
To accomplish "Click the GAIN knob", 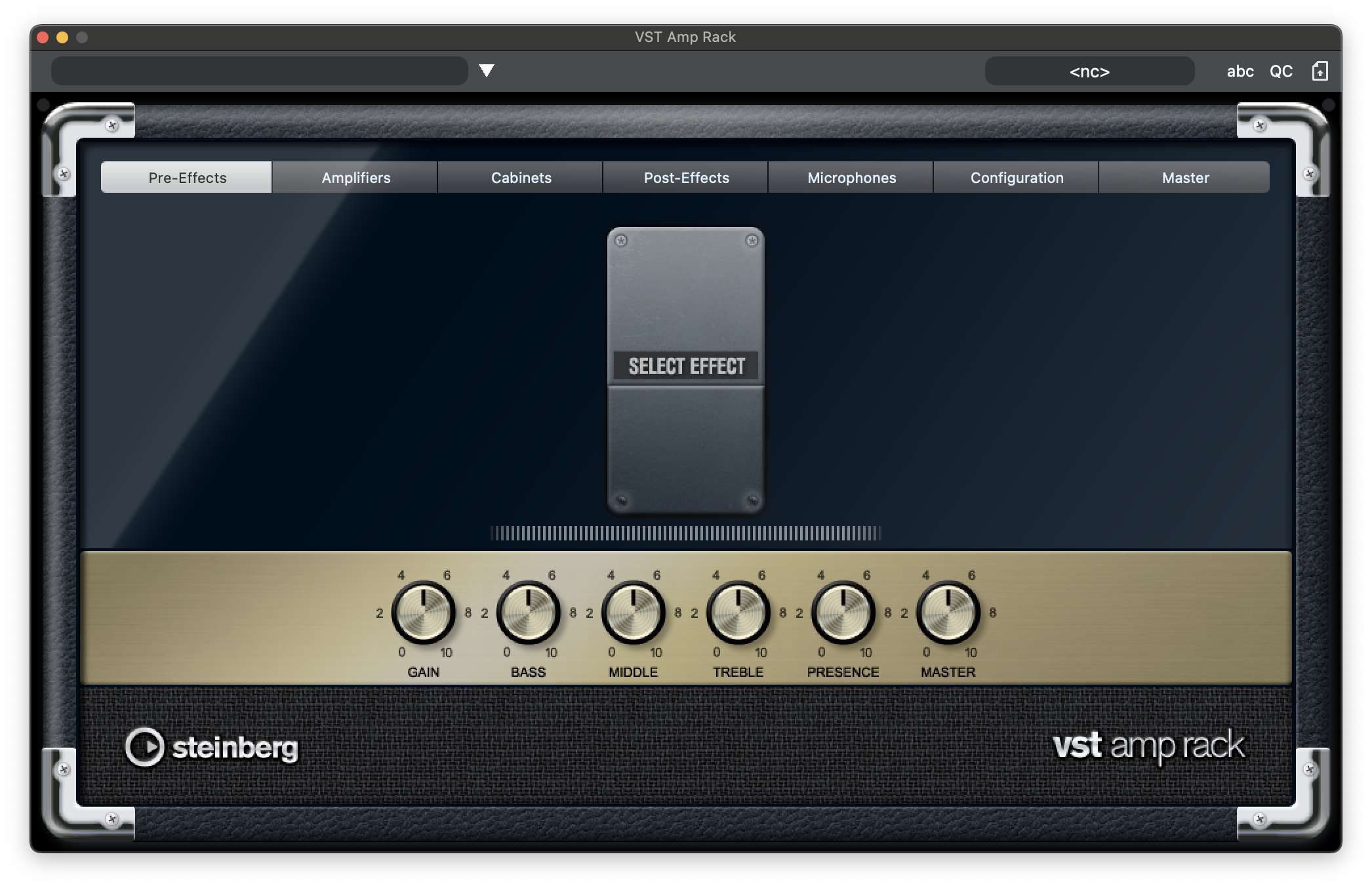I will (x=424, y=613).
